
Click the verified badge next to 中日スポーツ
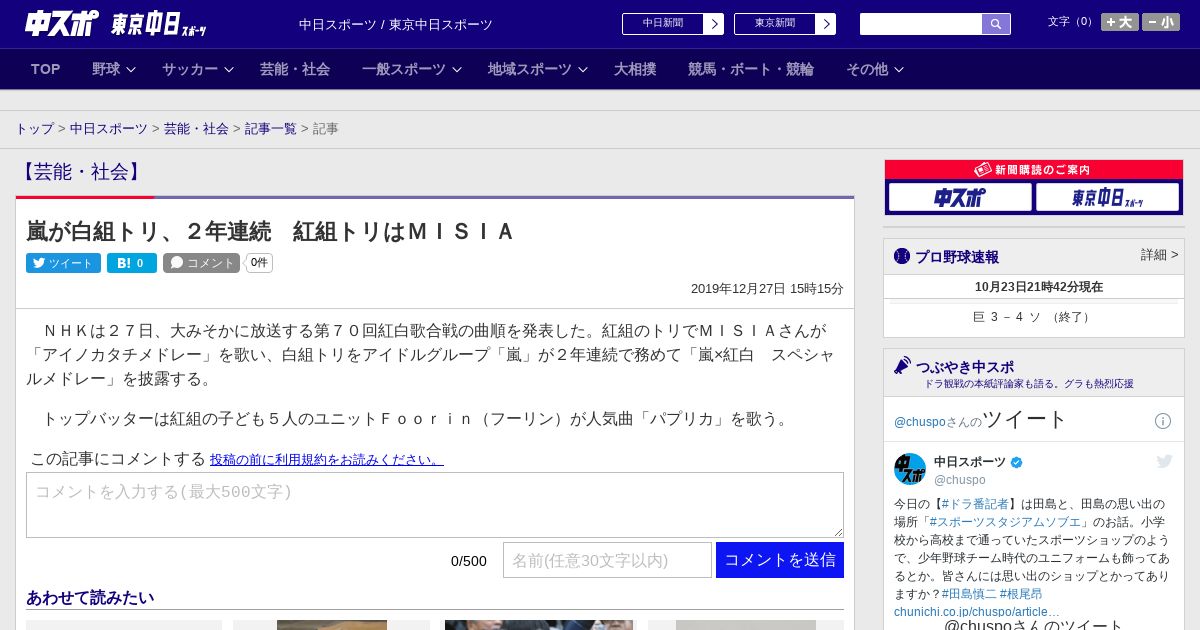coord(1017,462)
